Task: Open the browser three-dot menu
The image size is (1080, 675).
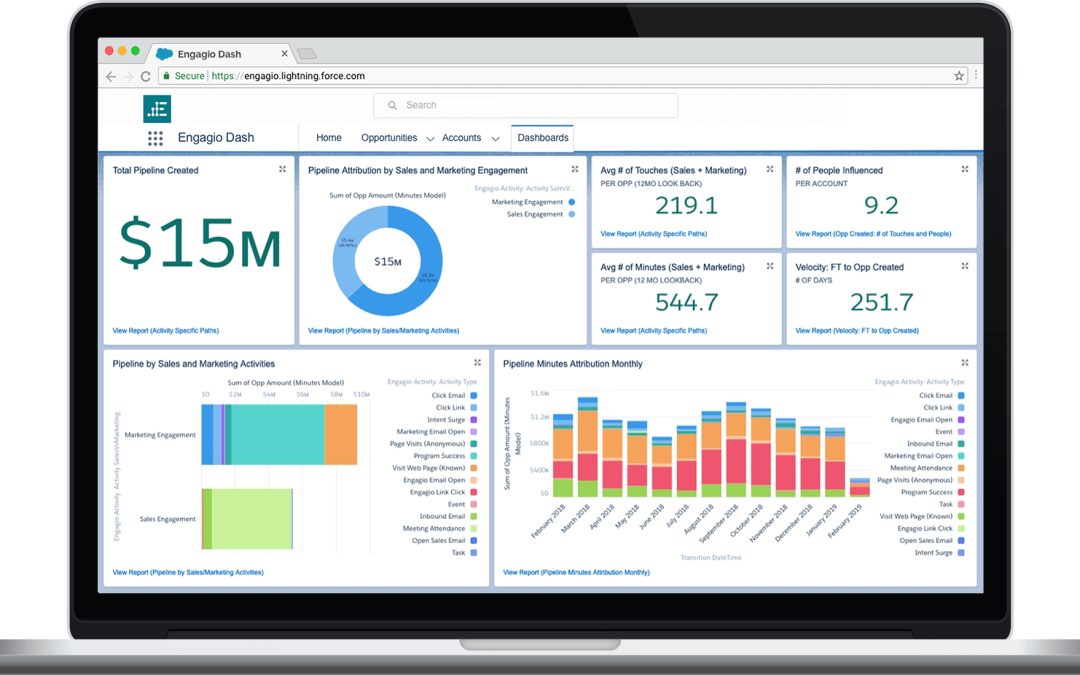Action: click(x=976, y=76)
